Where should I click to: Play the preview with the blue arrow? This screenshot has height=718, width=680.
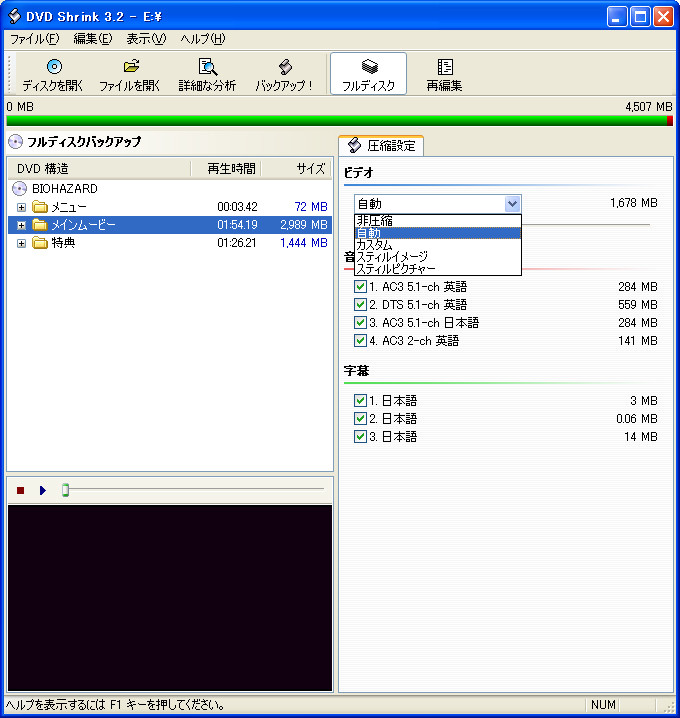click(43, 490)
